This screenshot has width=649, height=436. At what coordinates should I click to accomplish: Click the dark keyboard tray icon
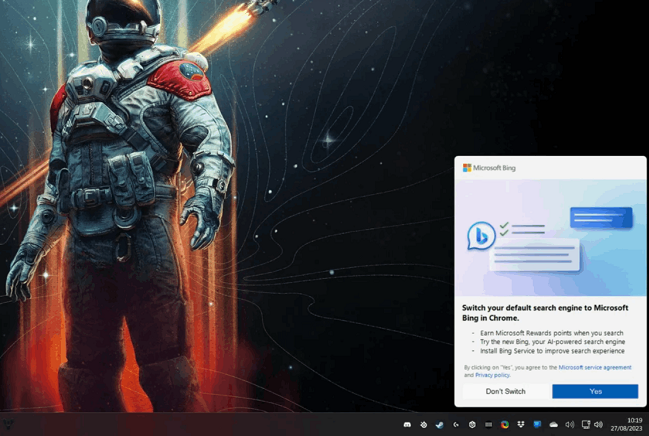click(488, 424)
